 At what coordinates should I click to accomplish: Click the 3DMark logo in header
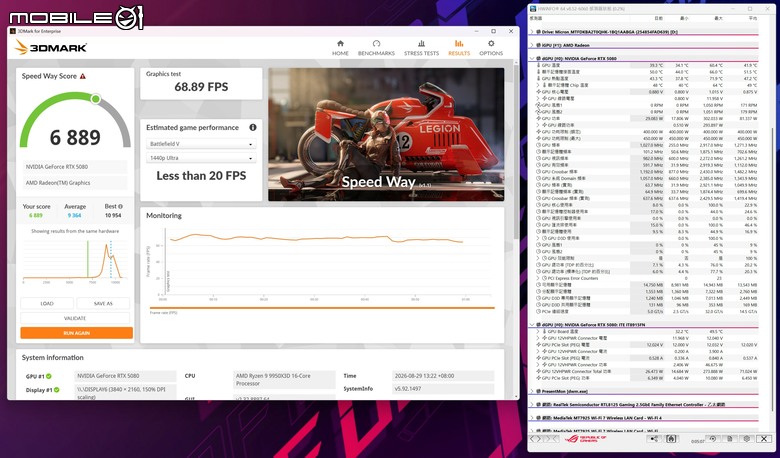[x=51, y=48]
